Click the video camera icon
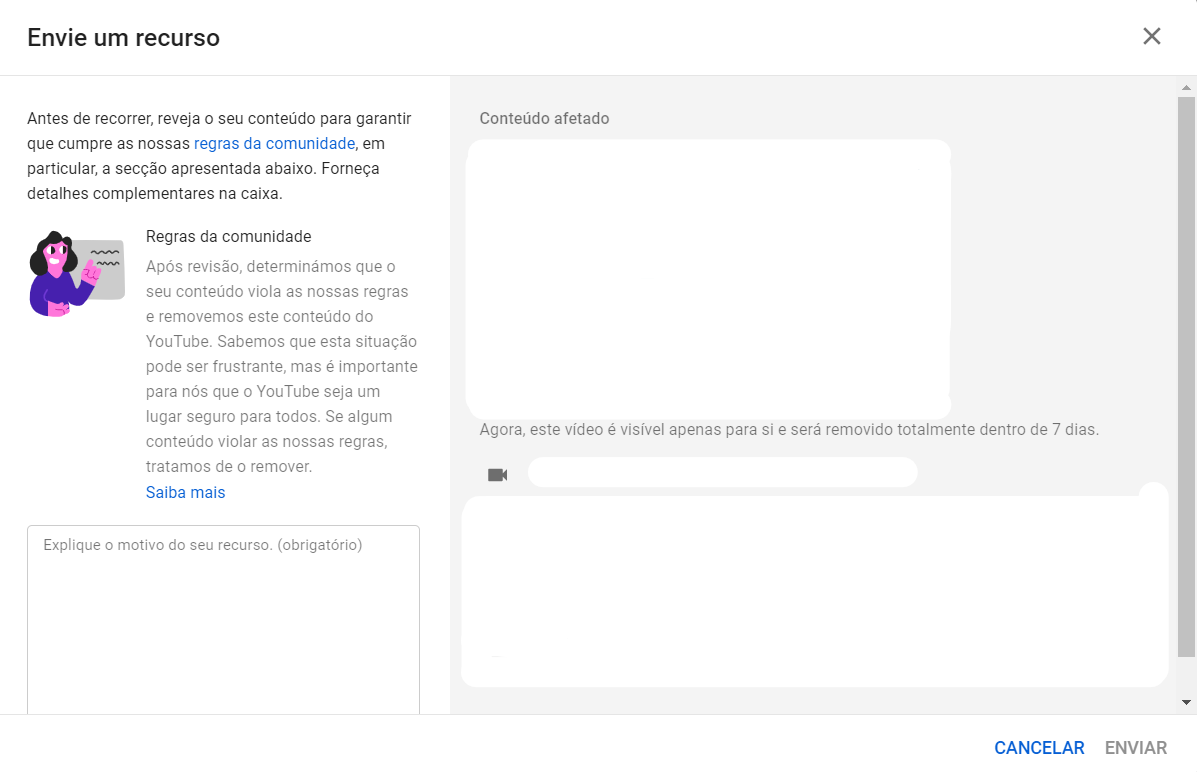The image size is (1197, 772). 498,475
